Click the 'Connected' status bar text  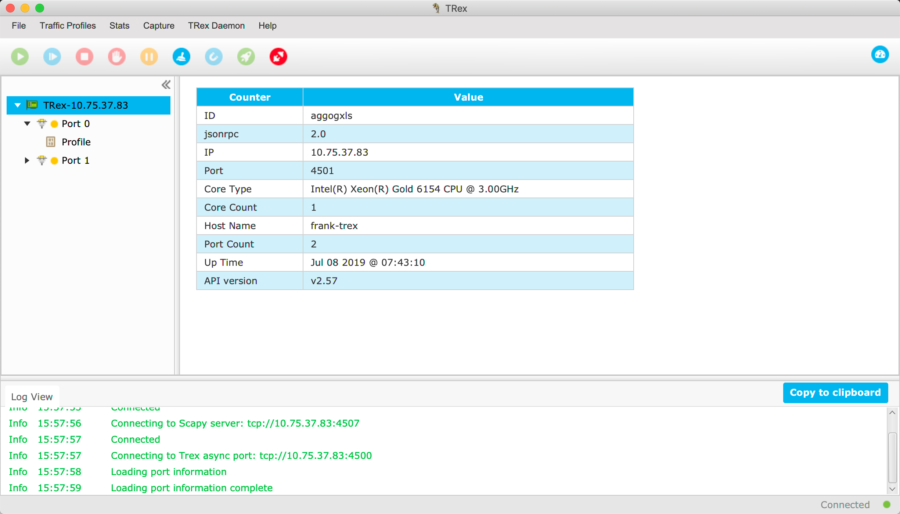(845, 504)
